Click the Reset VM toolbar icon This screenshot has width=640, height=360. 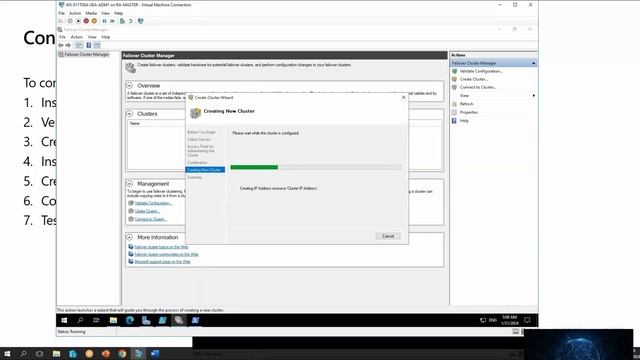tap(112, 21)
